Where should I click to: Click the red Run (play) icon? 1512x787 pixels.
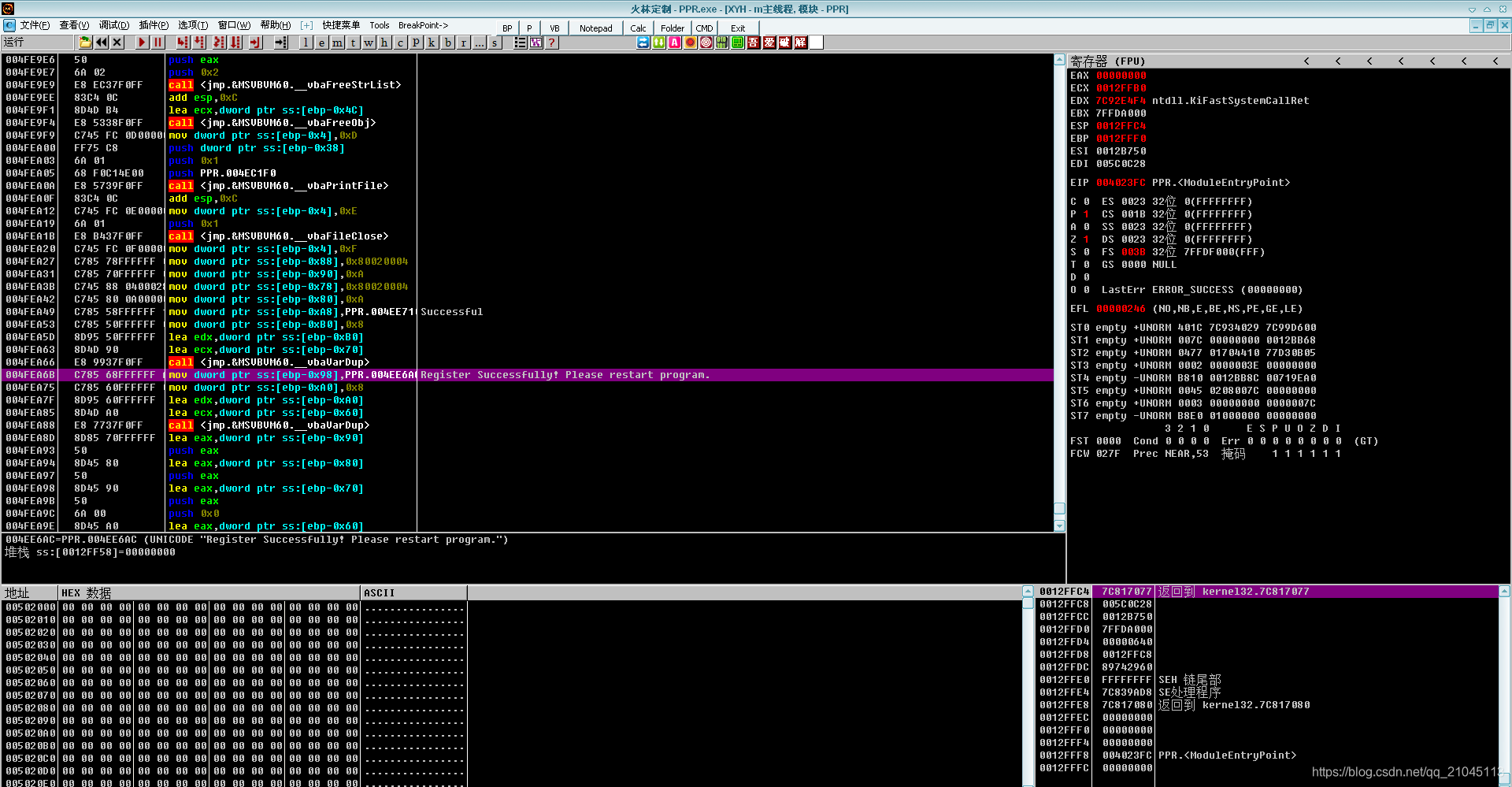[x=142, y=43]
